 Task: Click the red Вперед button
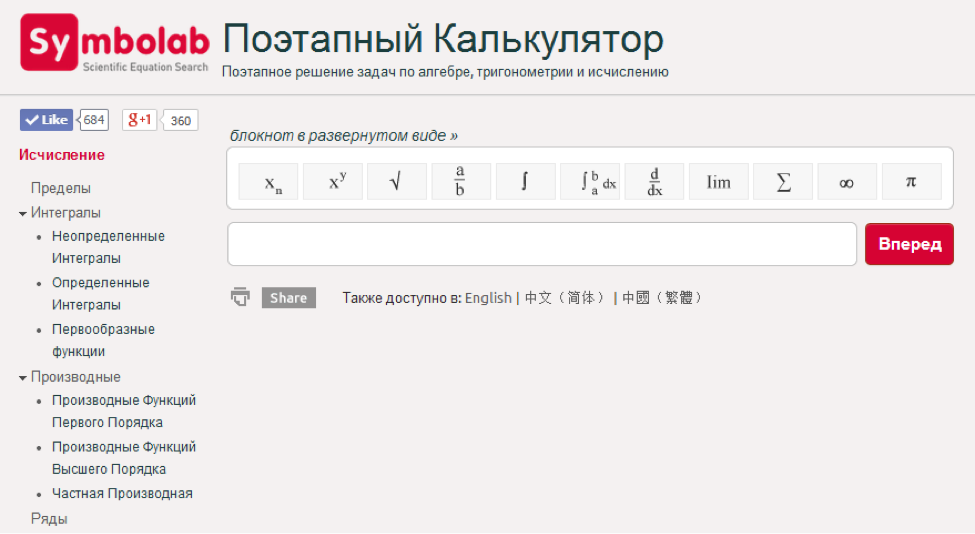click(909, 244)
